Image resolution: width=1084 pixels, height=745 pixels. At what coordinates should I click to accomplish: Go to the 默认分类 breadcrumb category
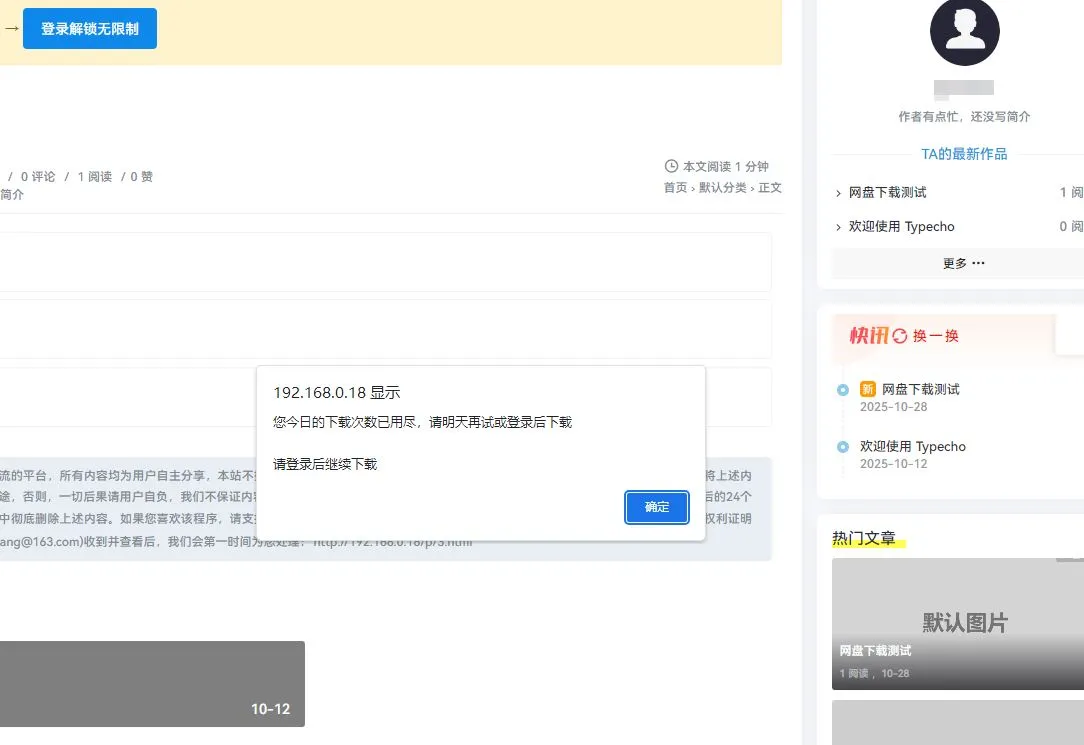click(x=722, y=188)
